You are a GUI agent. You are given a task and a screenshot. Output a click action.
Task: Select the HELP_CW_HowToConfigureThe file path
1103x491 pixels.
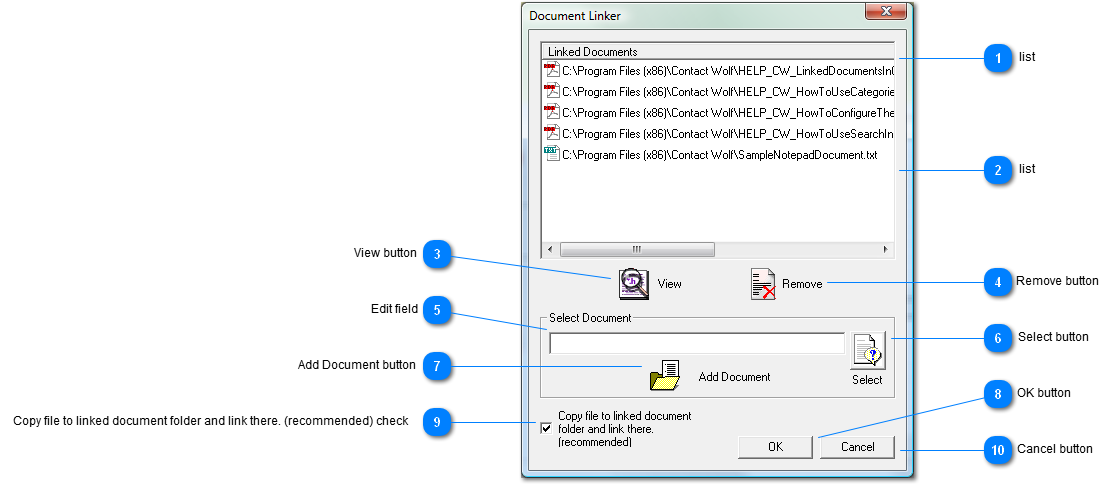pyautogui.click(x=728, y=113)
